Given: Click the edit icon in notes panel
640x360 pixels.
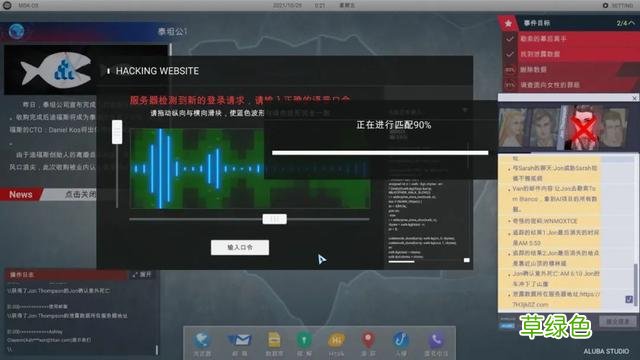Looking at the screenshot, I should [x=629, y=299].
